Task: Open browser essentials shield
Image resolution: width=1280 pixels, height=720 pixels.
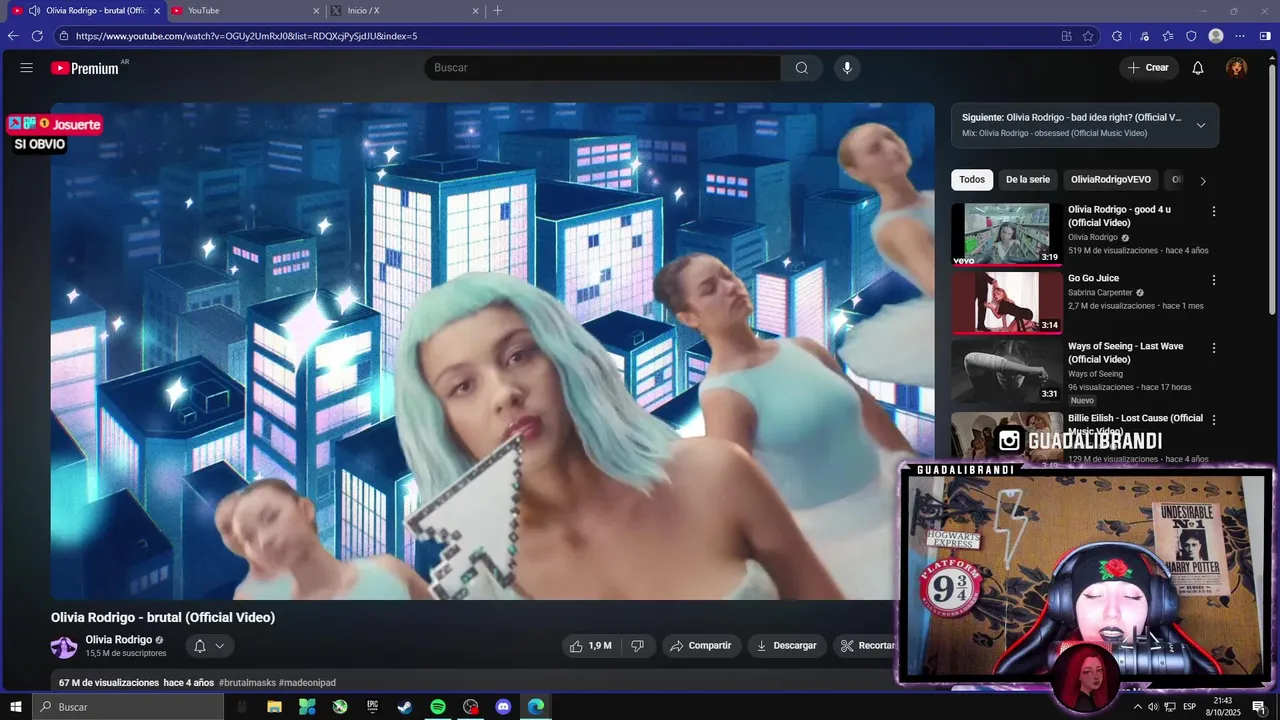Action: (x=1191, y=36)
